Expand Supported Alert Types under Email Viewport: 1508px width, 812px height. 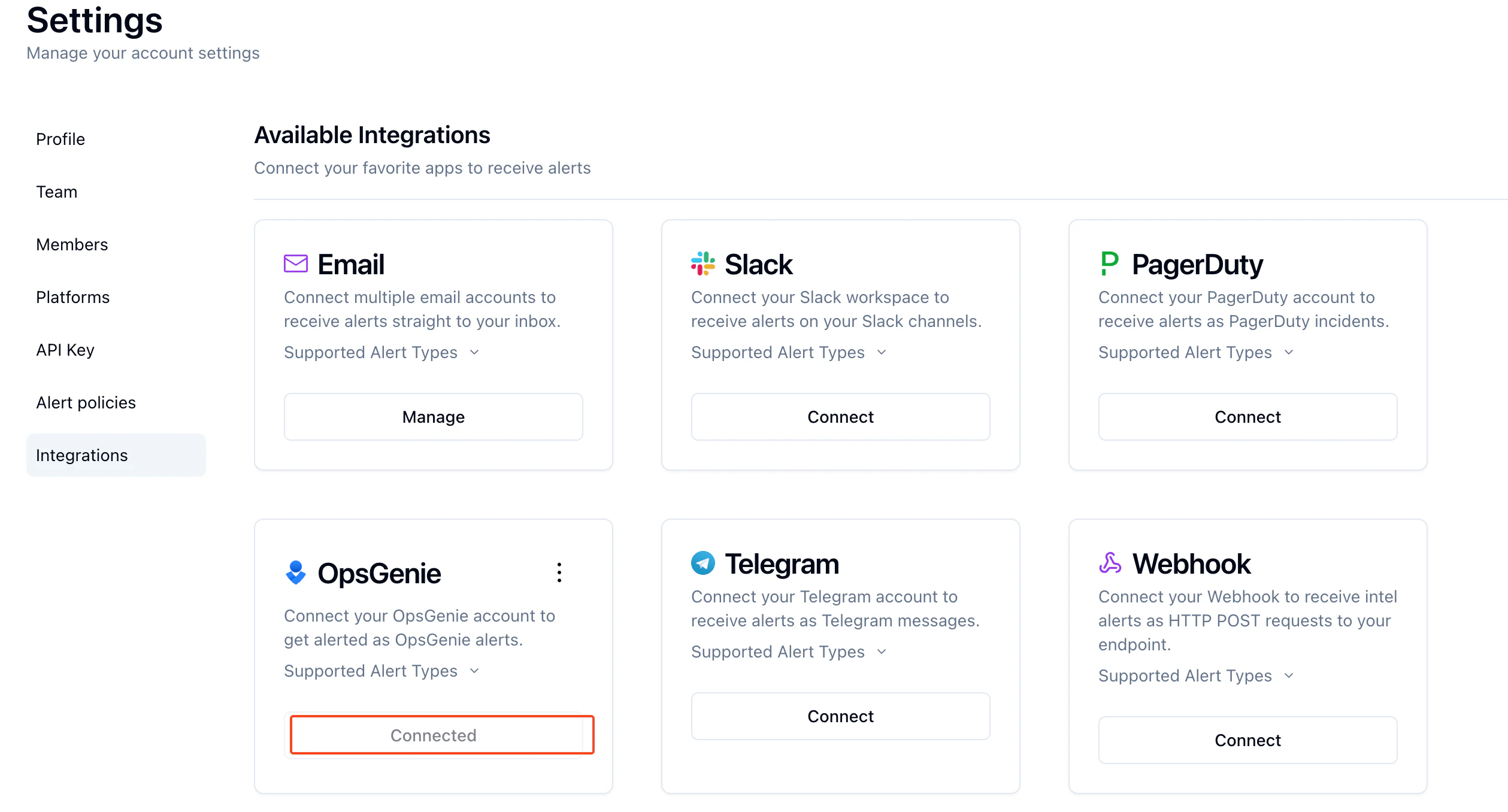point(381,352)
